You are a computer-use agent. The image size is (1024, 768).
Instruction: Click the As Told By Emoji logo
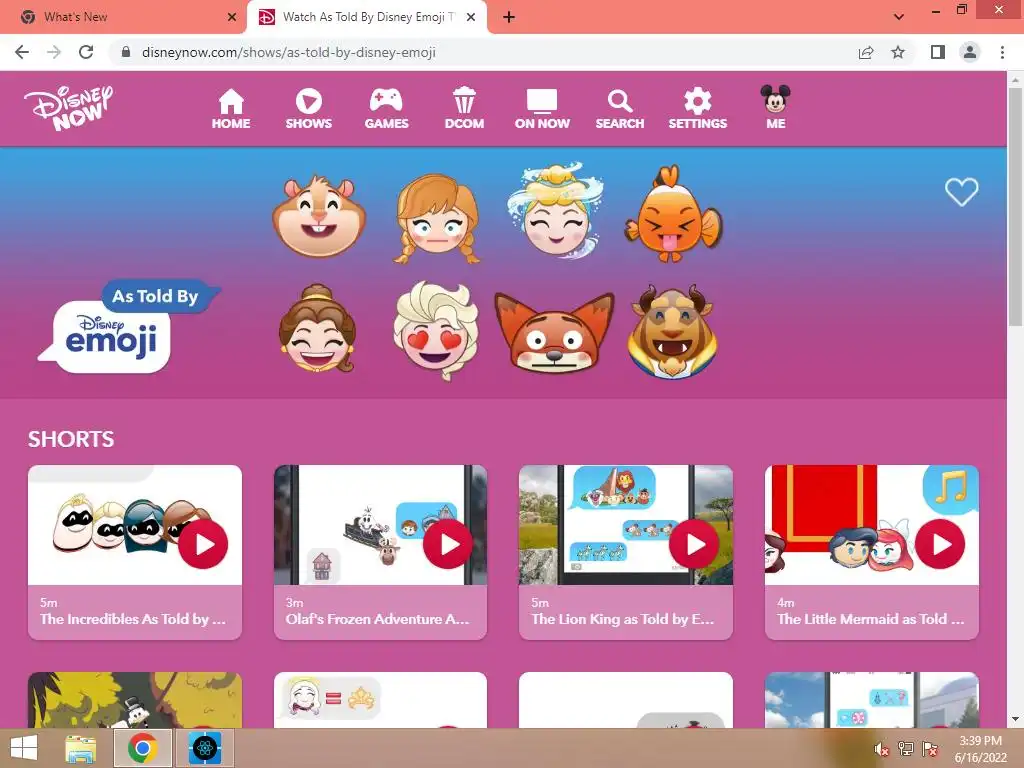pyautogui.click(x=129, y=328)
